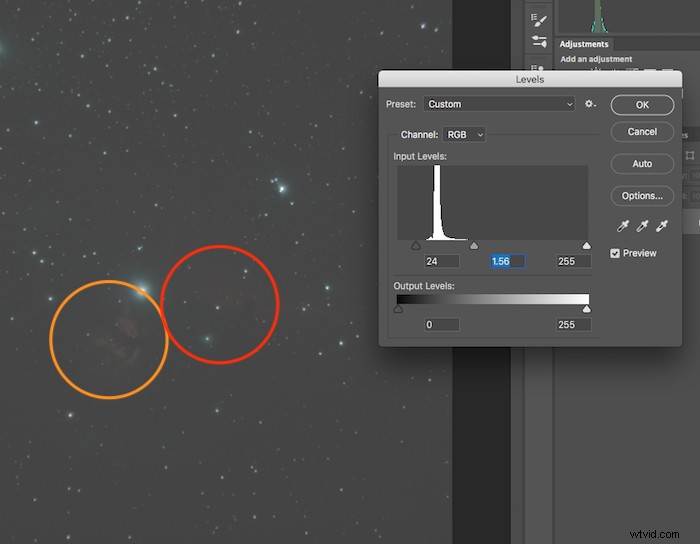Open the Levels Options... dialog
Screen dimensions: 700x544
[642, 196]
